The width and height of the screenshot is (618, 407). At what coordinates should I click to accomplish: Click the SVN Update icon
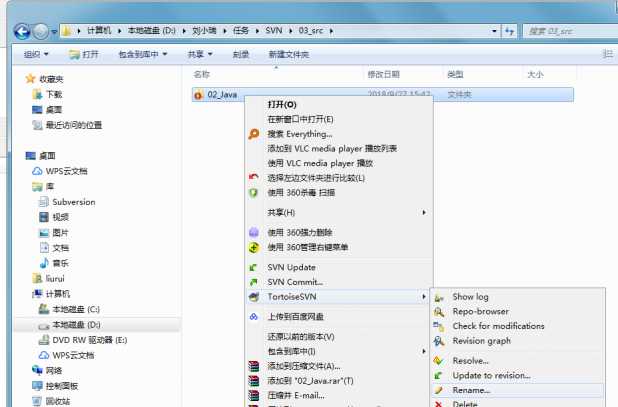coord(253,268)
